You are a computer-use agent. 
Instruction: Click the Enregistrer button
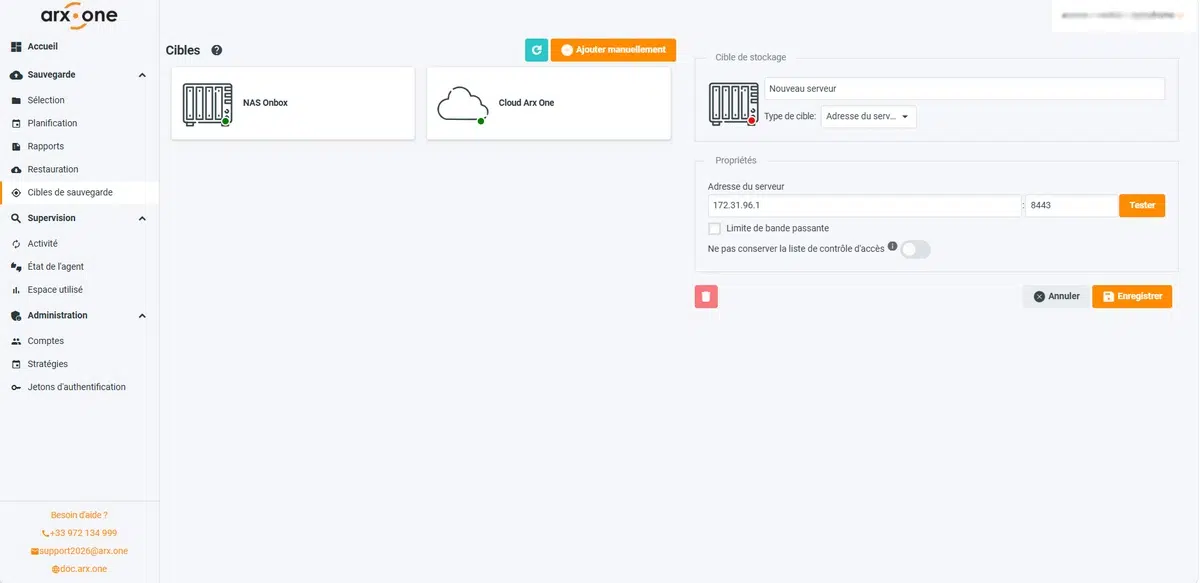coord(1132,296)
